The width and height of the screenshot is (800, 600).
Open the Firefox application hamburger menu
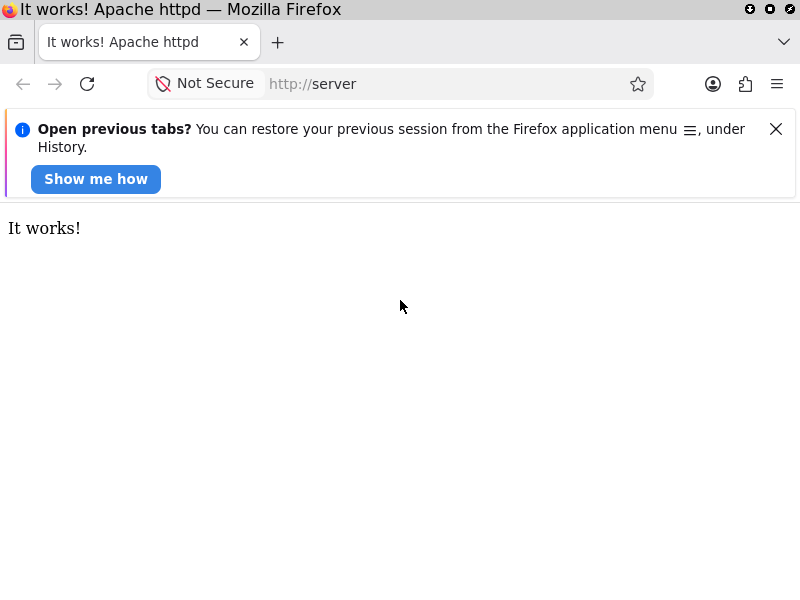pyautogui.click(x=777, y=84)
